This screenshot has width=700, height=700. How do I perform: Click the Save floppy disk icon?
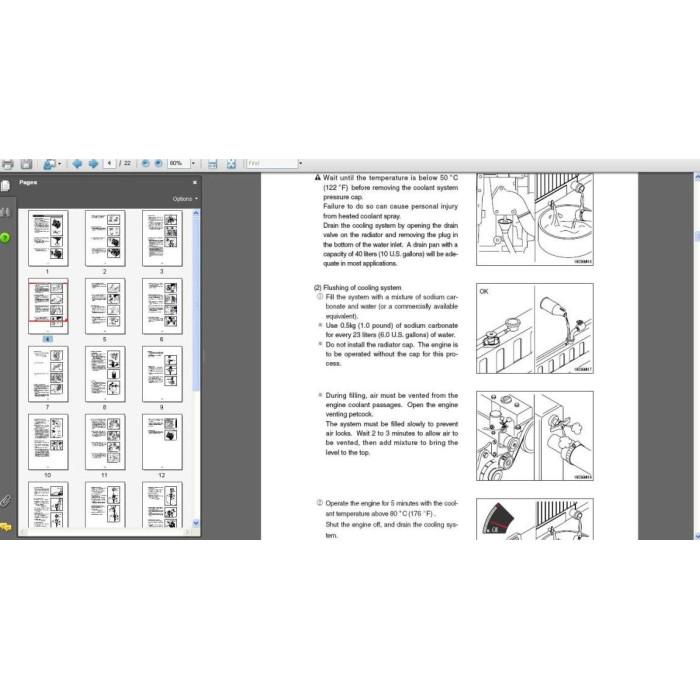[x=26, y=164]
